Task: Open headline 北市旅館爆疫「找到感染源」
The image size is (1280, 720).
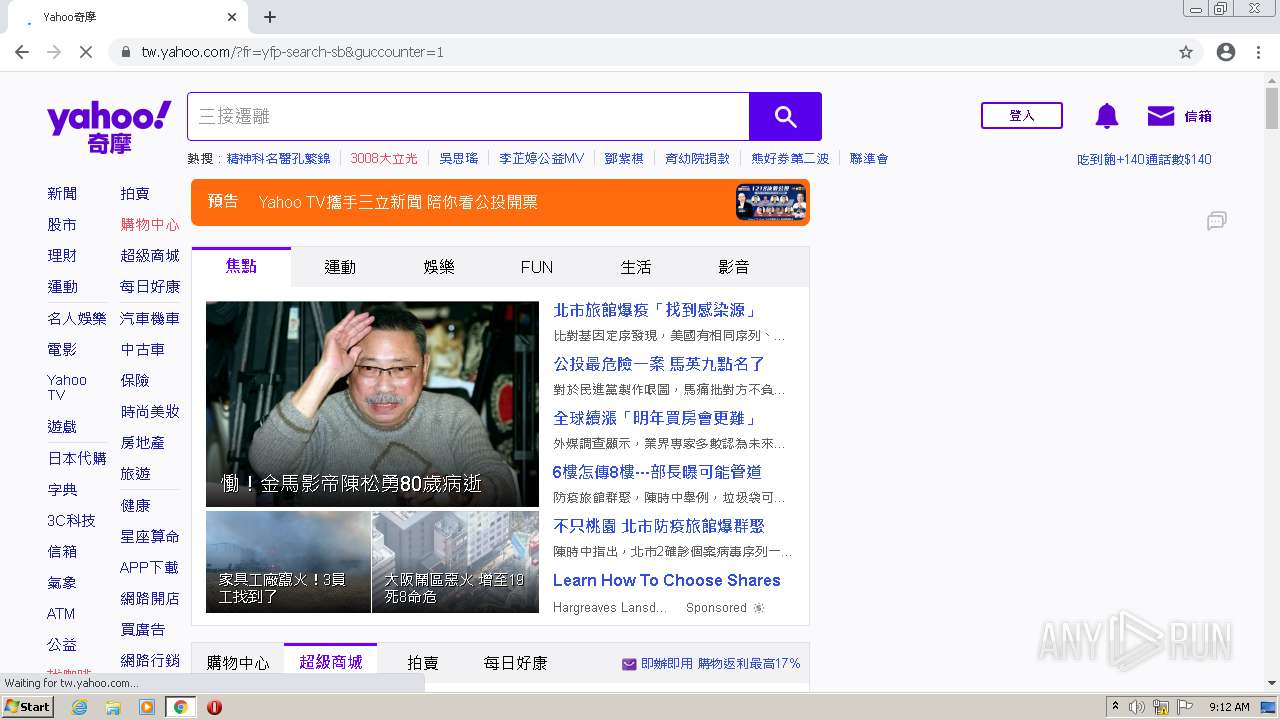Action: 656,311
